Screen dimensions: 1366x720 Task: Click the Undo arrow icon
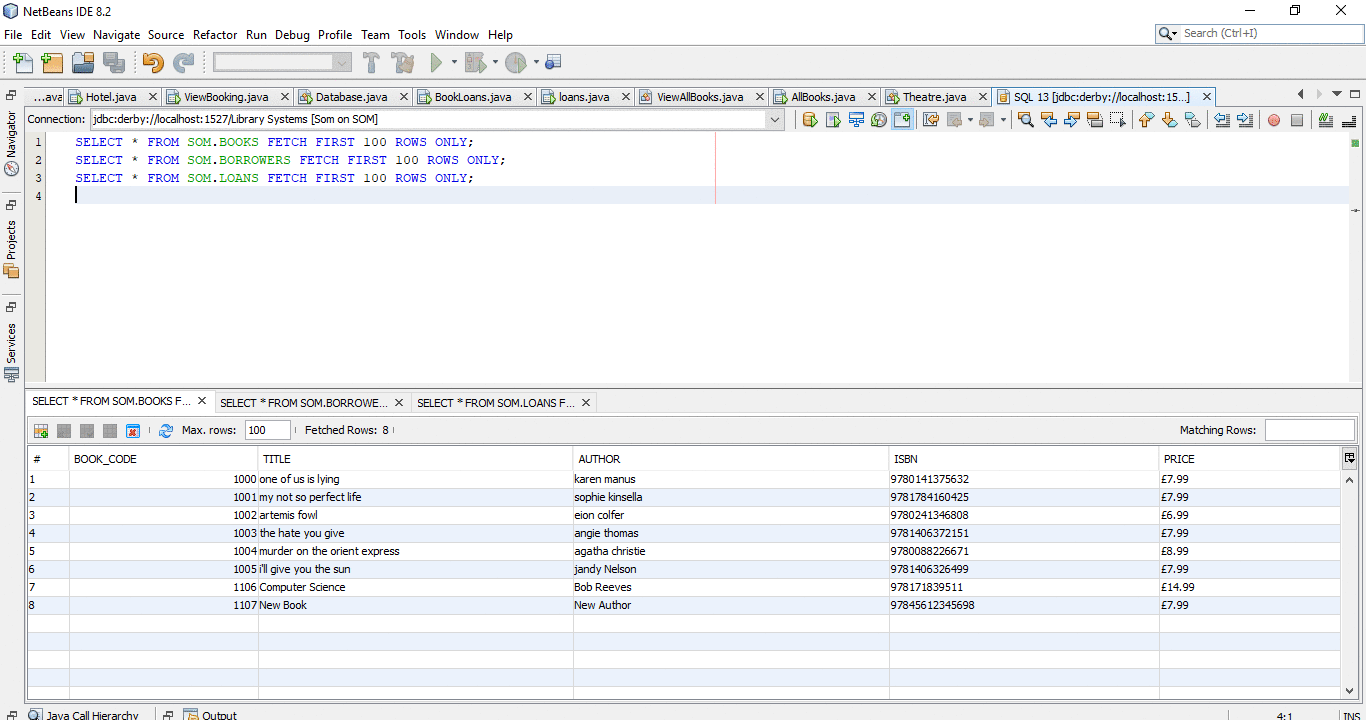pyautogui.click(x=153, y=63)
